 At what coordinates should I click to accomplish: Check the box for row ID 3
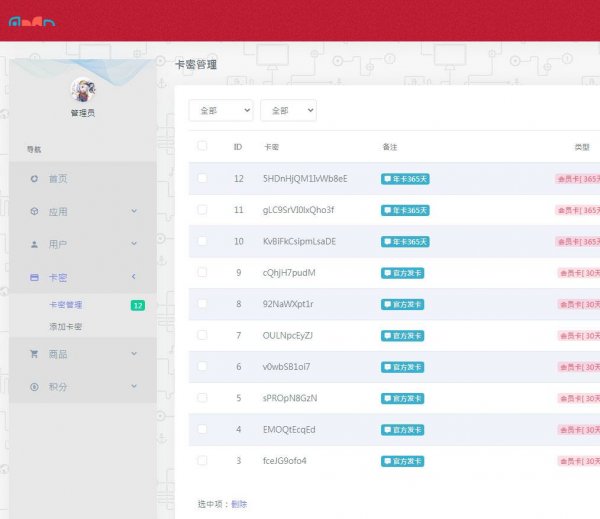pos(202,460)
